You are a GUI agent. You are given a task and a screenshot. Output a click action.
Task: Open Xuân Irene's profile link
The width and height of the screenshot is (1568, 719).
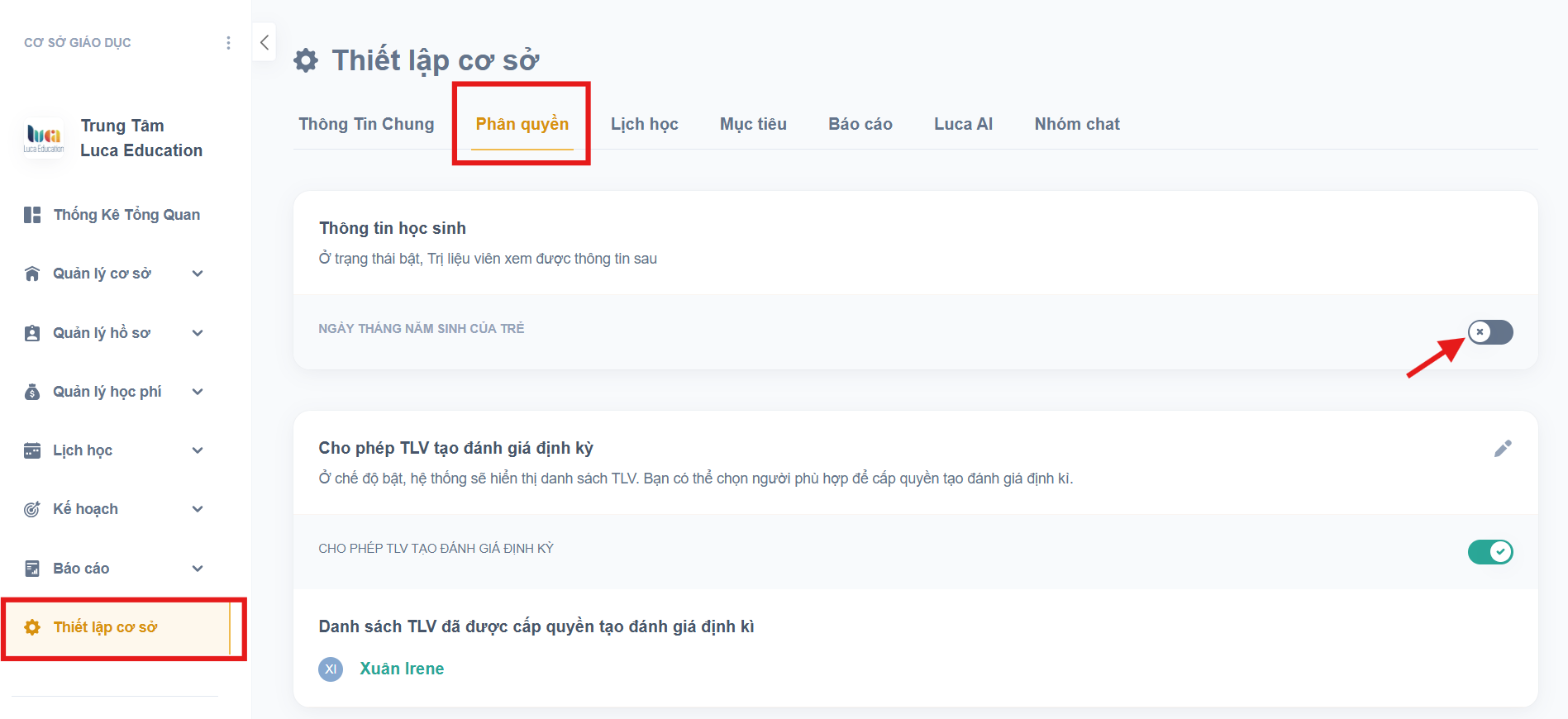coord(402,669)
